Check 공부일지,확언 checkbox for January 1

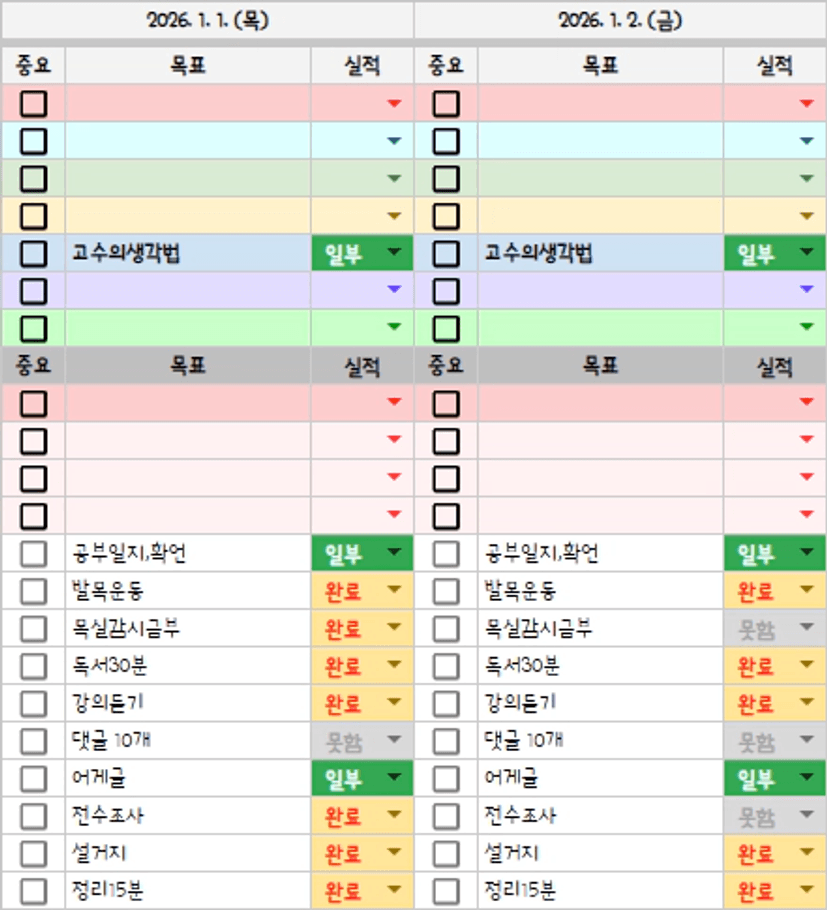click(33, 553)
